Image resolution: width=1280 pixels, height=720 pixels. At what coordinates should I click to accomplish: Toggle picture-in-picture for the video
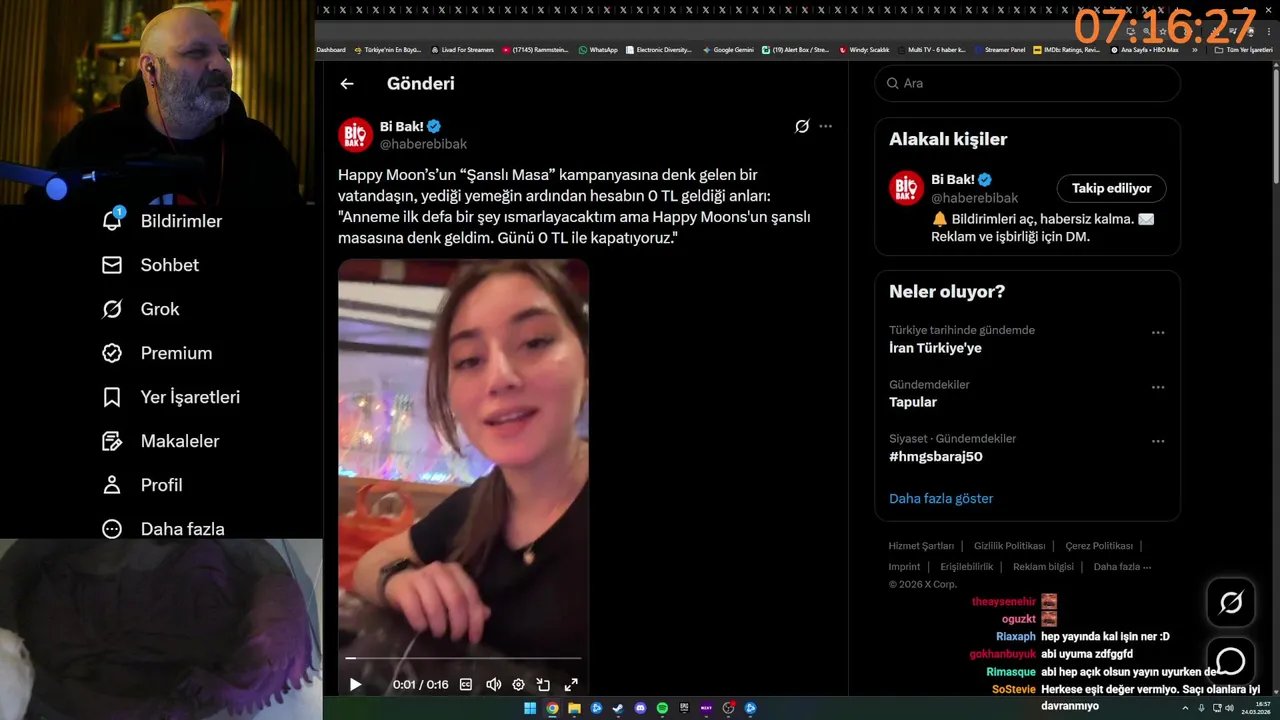543,685
